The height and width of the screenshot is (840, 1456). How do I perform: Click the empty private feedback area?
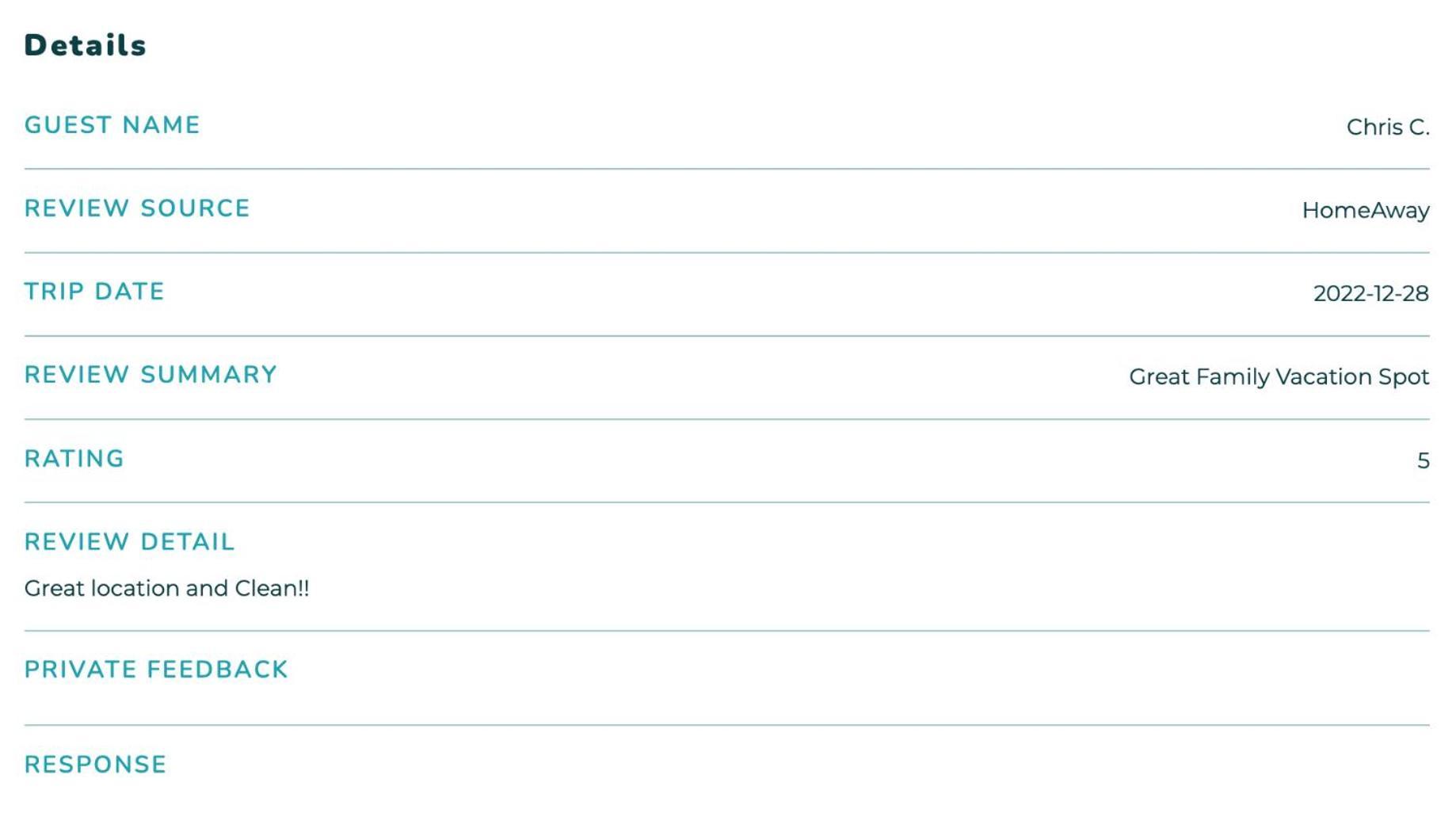coord(726,704)
